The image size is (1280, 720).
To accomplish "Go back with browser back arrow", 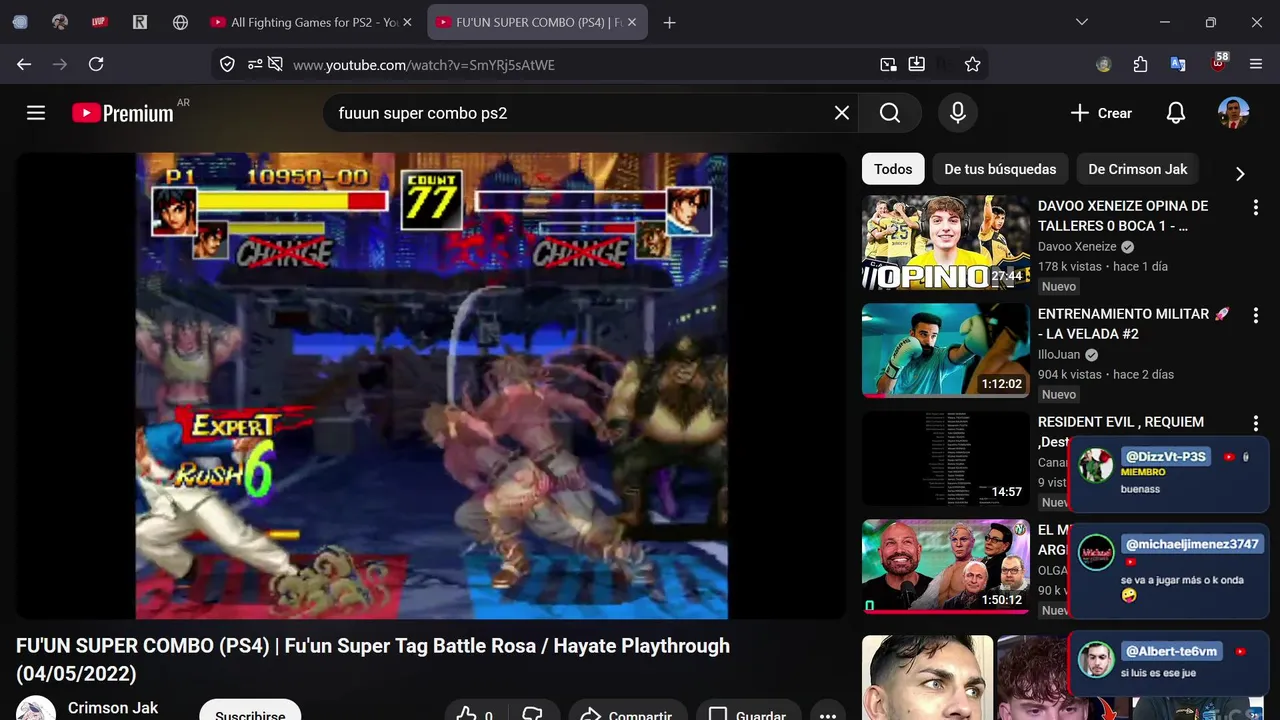I will point(24,64).
